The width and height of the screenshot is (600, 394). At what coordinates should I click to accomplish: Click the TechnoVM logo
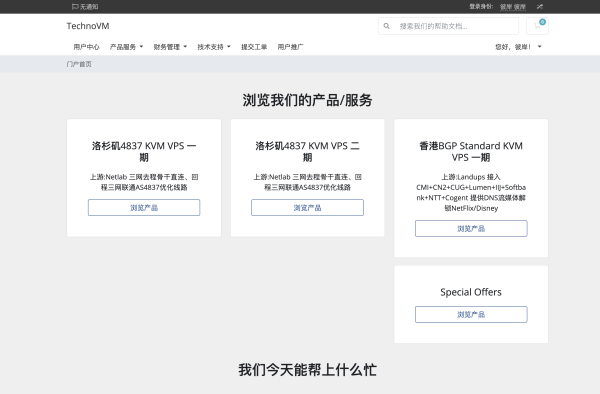pyautogui.click(x=88, y=26)
